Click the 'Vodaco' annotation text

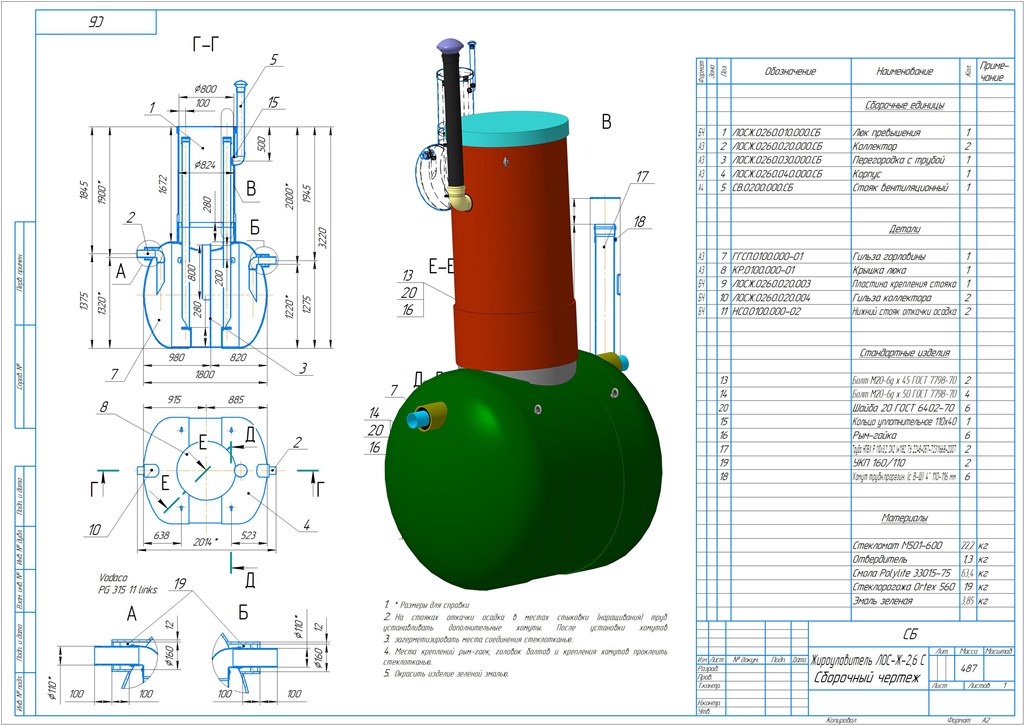[114, 578]
